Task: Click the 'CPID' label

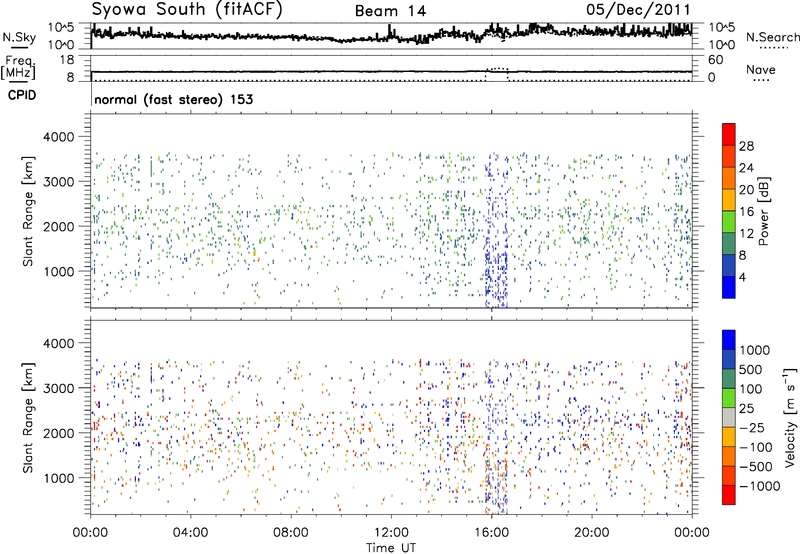Action: coord(22,95)
